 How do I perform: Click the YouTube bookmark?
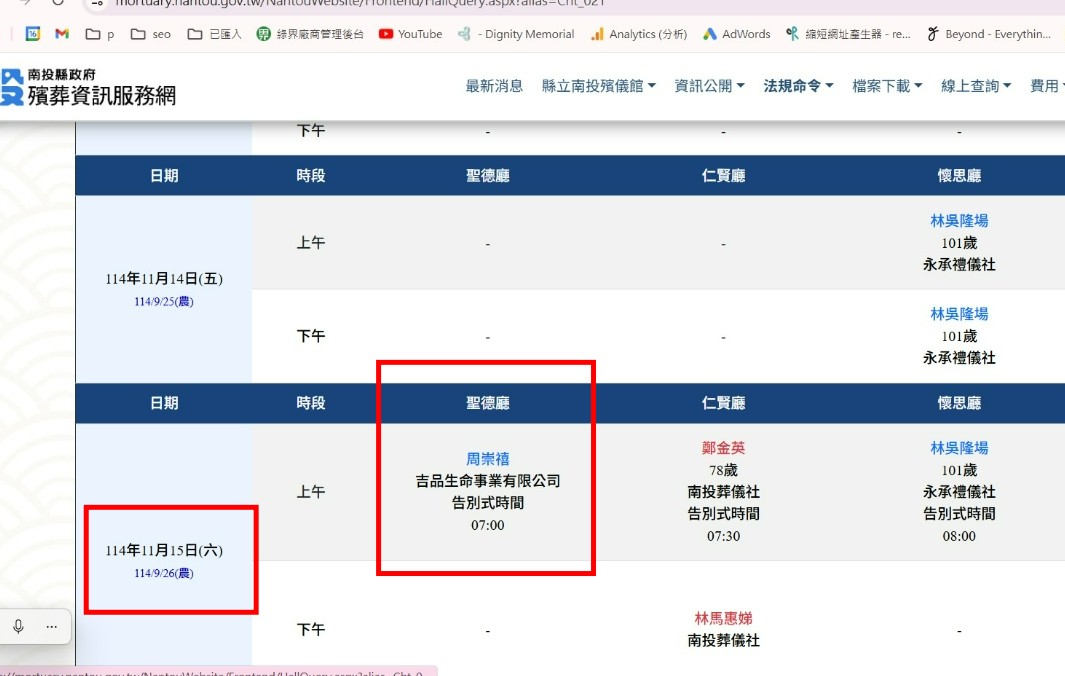point(410,34)
